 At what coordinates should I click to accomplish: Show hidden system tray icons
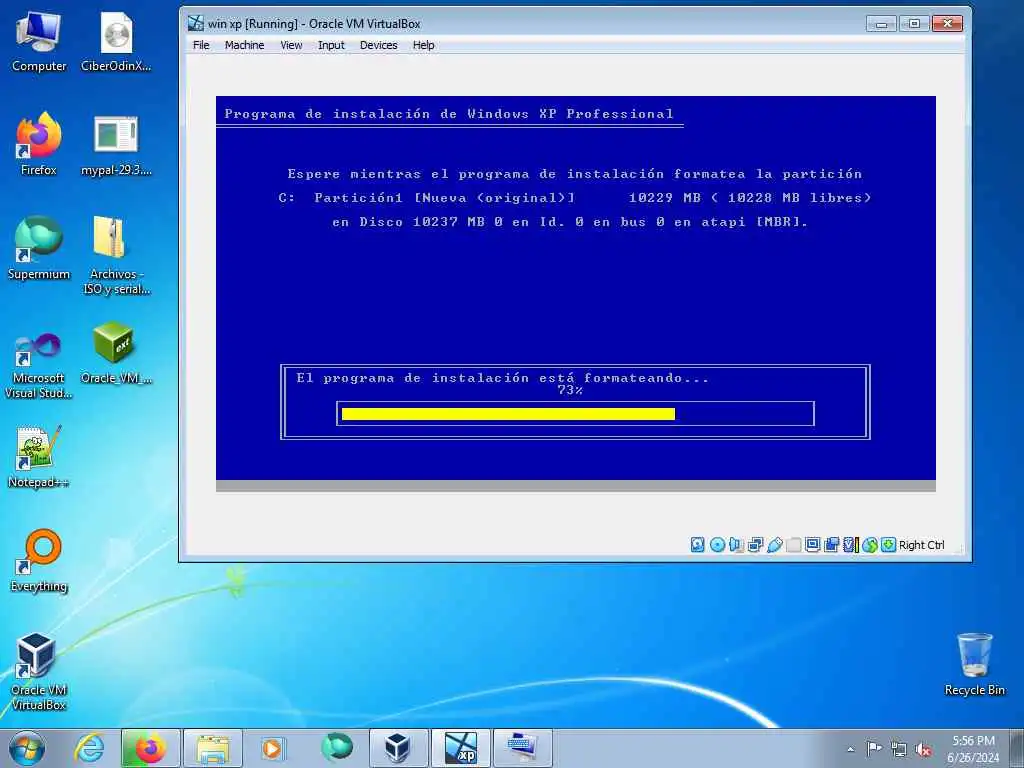tap(850, 749)
